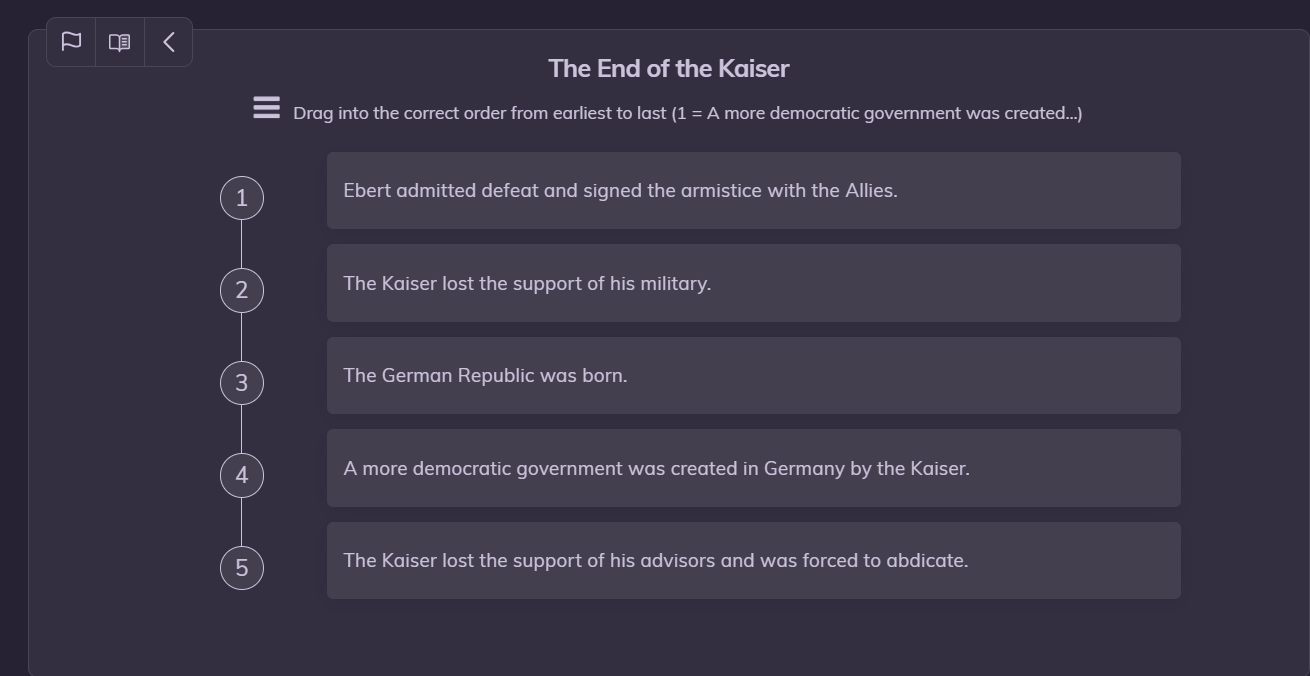Viewport: 1310px width, 676px height.
Task: Click the flag icon in the toolbar
Action: click(71, 42)
